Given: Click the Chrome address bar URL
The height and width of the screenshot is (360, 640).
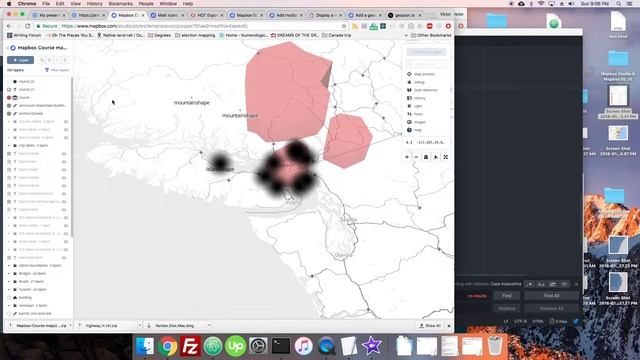Looking at the screenshot, I should pyautogui.click(x=155, y=26).
